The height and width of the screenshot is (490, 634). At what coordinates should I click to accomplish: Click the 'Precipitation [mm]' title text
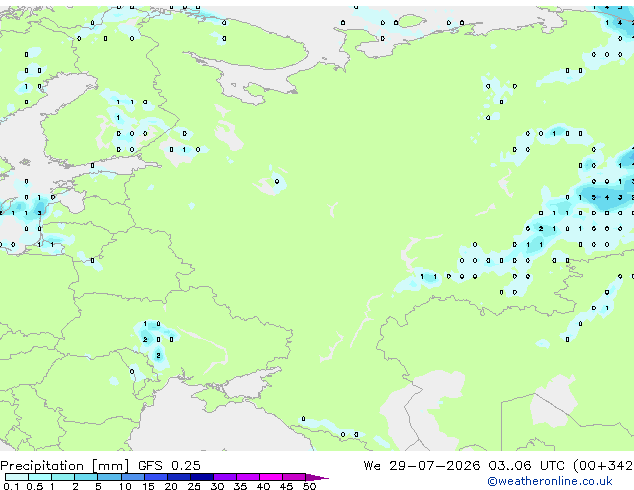click(65, 466)
